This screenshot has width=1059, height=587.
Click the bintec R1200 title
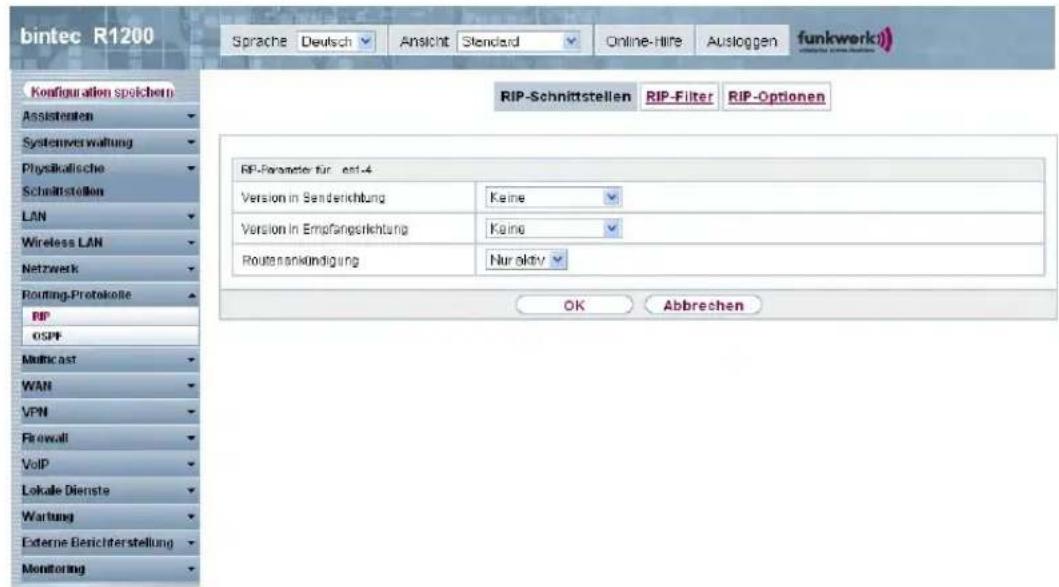pyautogui.click(x=87, y=36)
